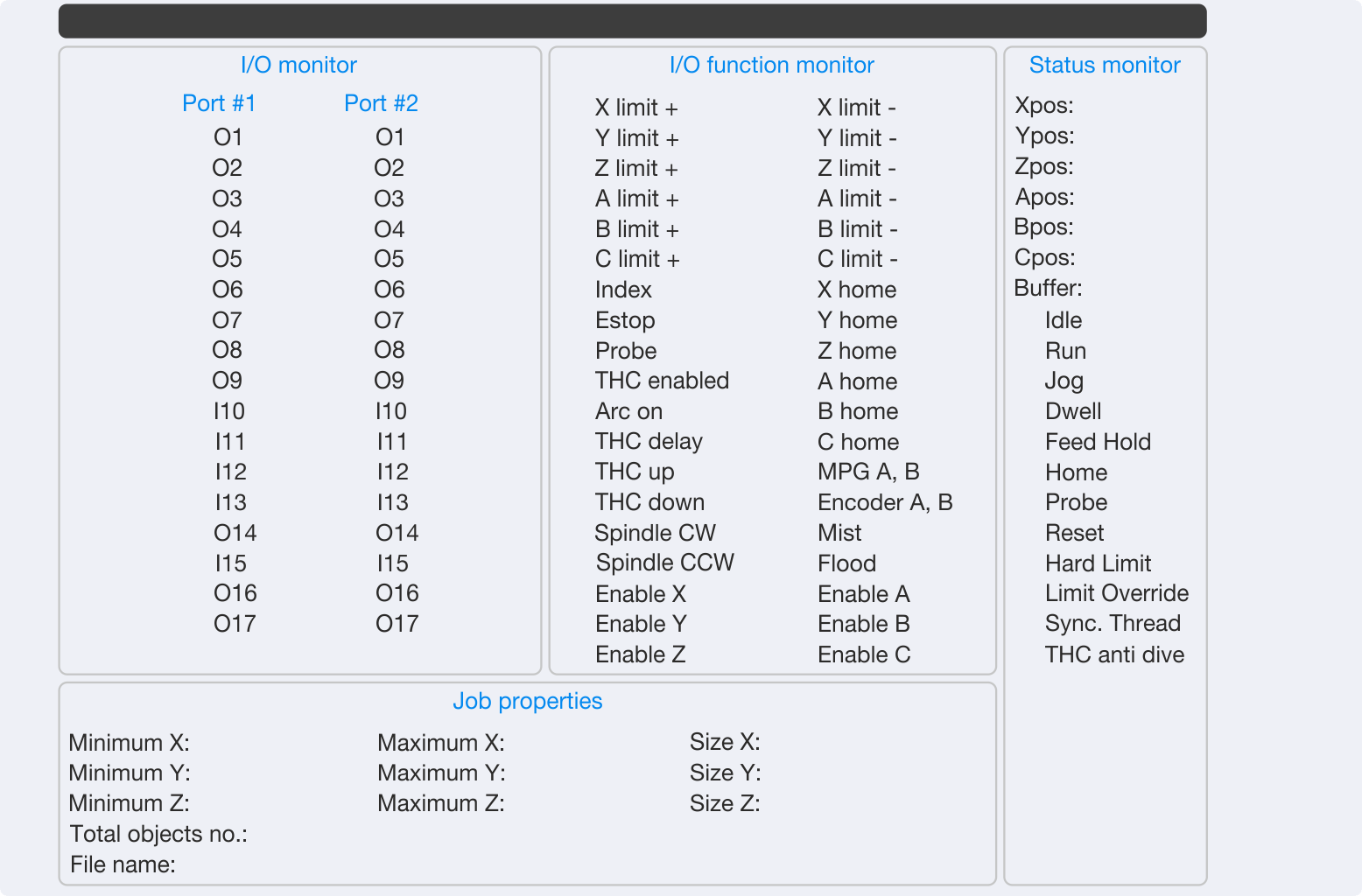This screenshot has width=1362, height=896.
Task: Click the Maximum Z property label
Action: pos(441,803)
